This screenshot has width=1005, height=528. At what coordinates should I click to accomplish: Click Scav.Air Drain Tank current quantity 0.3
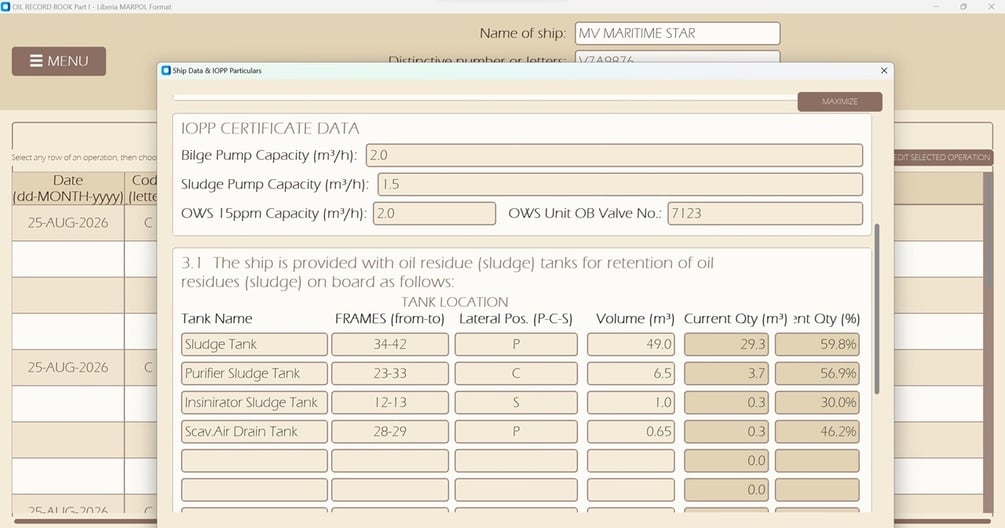(726, 431)
